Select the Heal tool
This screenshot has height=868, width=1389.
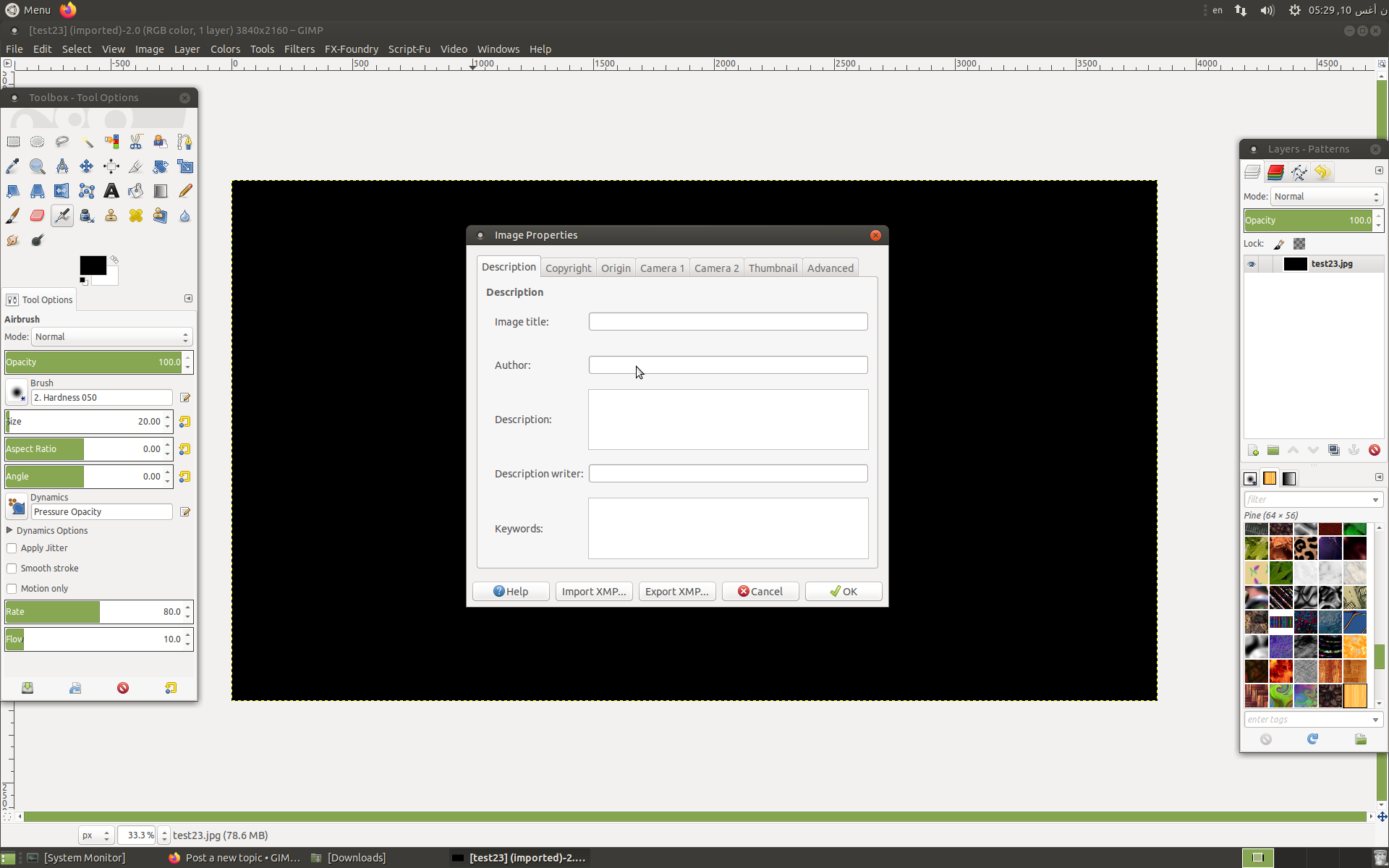coord(136,216)
